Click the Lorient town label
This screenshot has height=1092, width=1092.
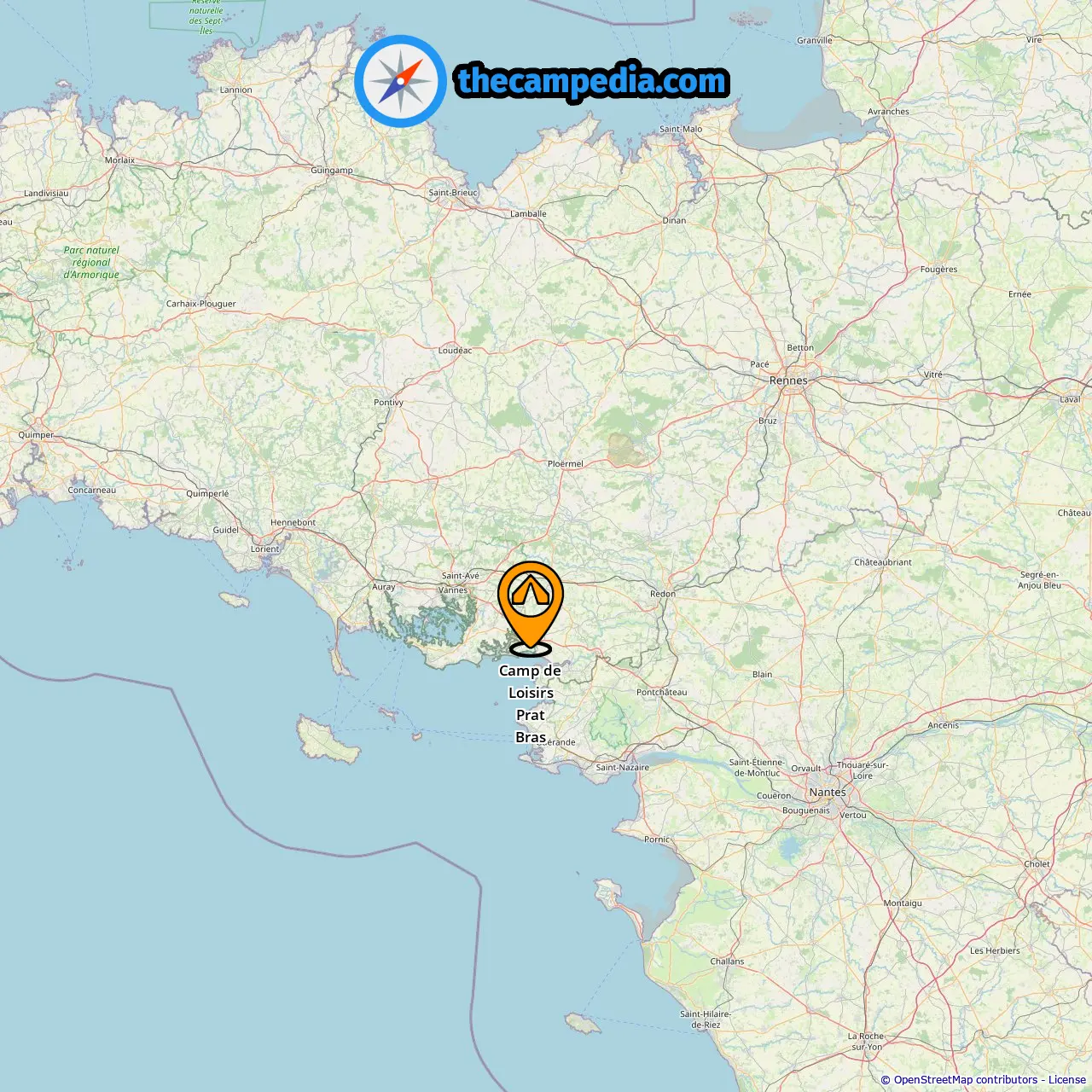click(264, 549)
